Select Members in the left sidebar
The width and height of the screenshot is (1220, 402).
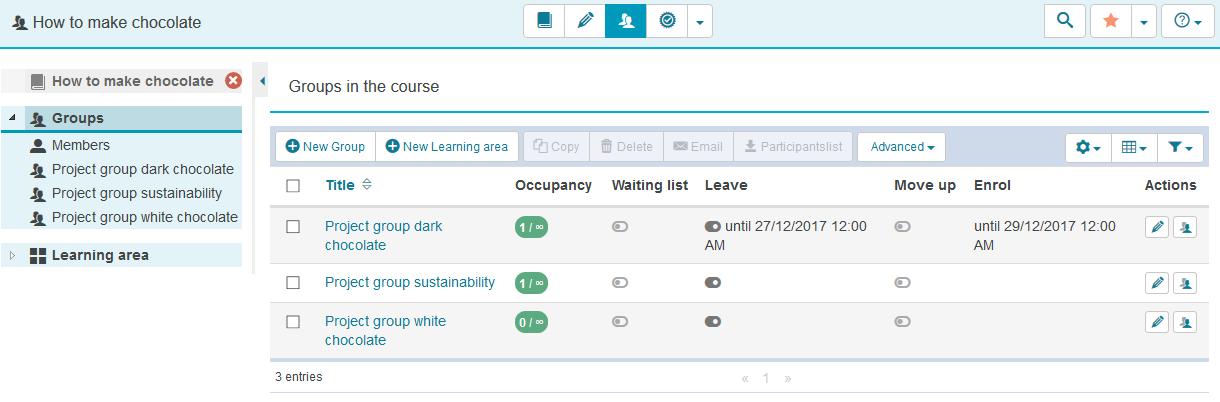pyautogui.click(x=80, y=145)
